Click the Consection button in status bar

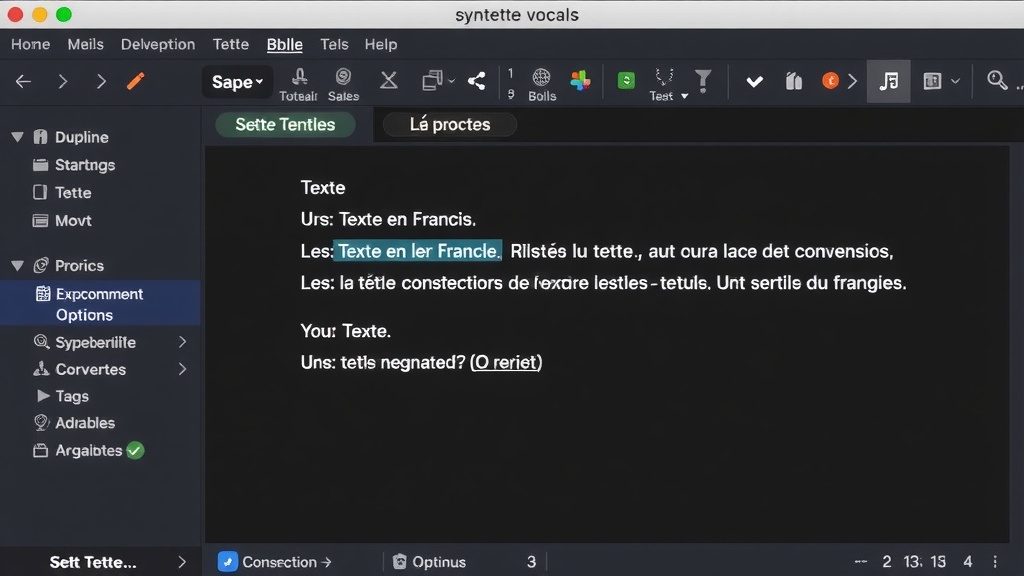[277, 562]
